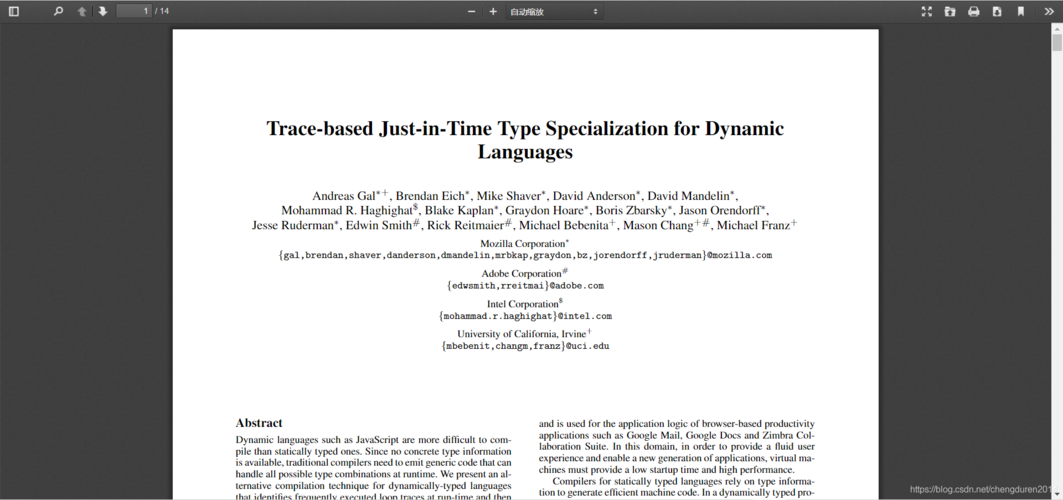Expand the secondary tools menu
The image size is (1063, 500).
1049,12
